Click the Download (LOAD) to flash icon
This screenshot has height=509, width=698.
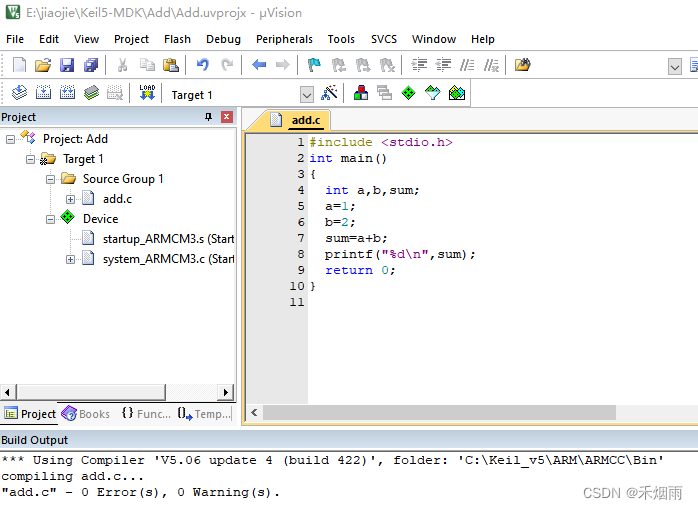coord(147,94)
